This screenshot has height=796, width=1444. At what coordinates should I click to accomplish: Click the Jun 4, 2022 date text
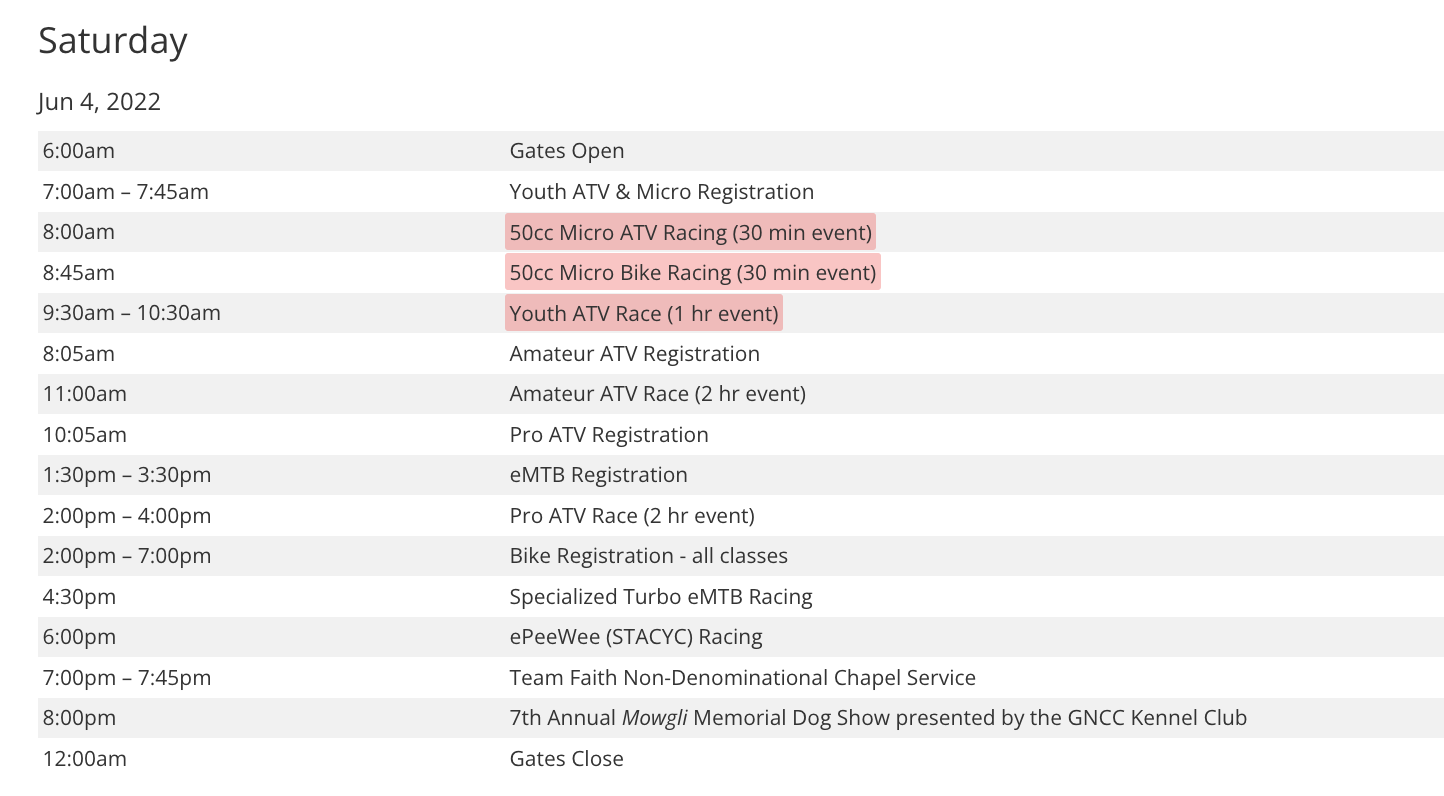pos(99,102)
